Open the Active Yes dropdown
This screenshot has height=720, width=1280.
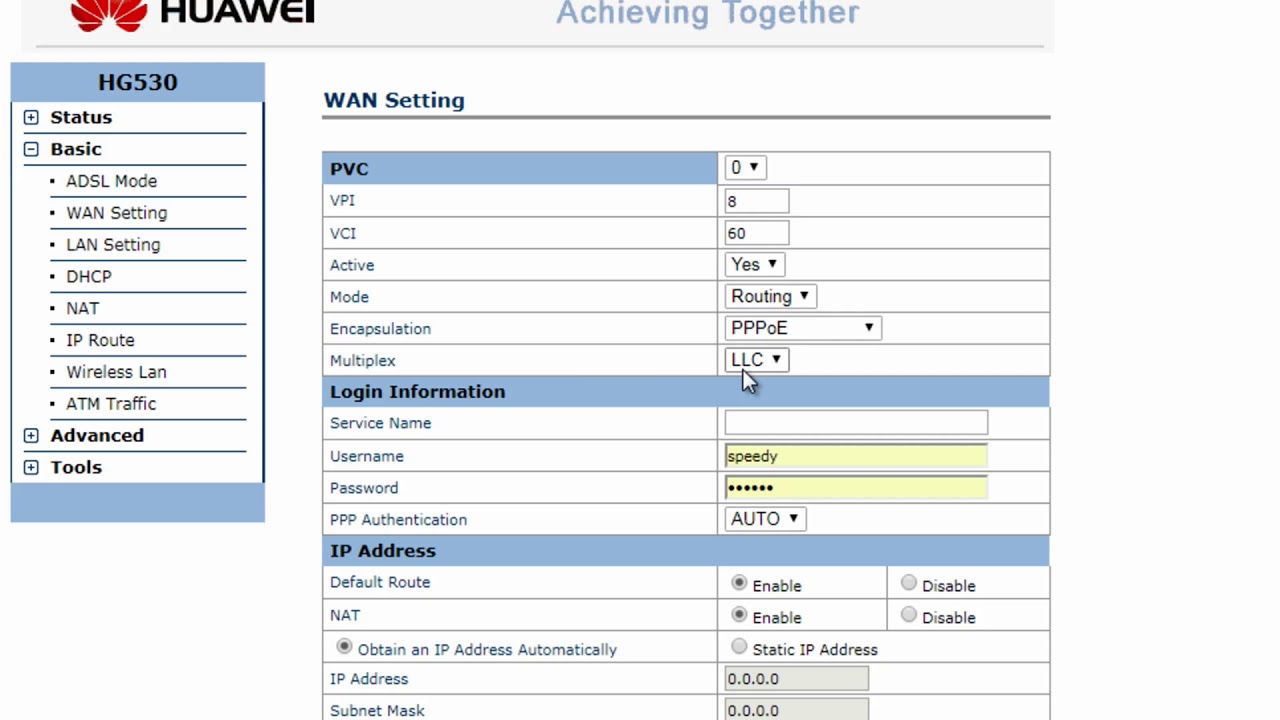click(x=755, y=265)
